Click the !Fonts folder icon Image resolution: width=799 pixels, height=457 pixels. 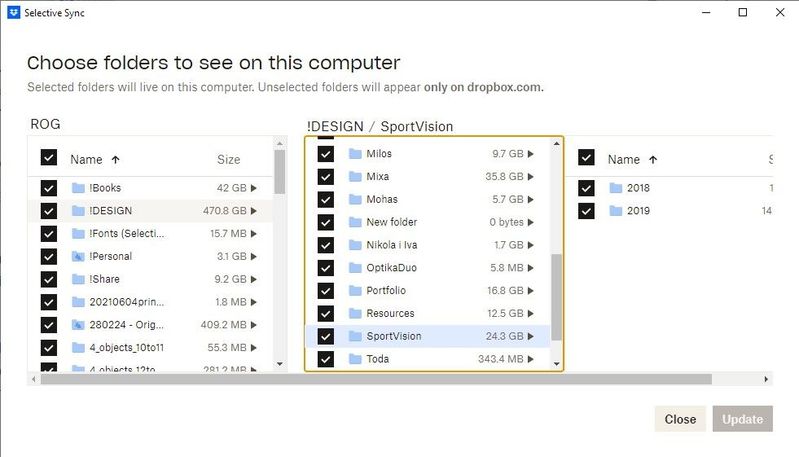78,234
